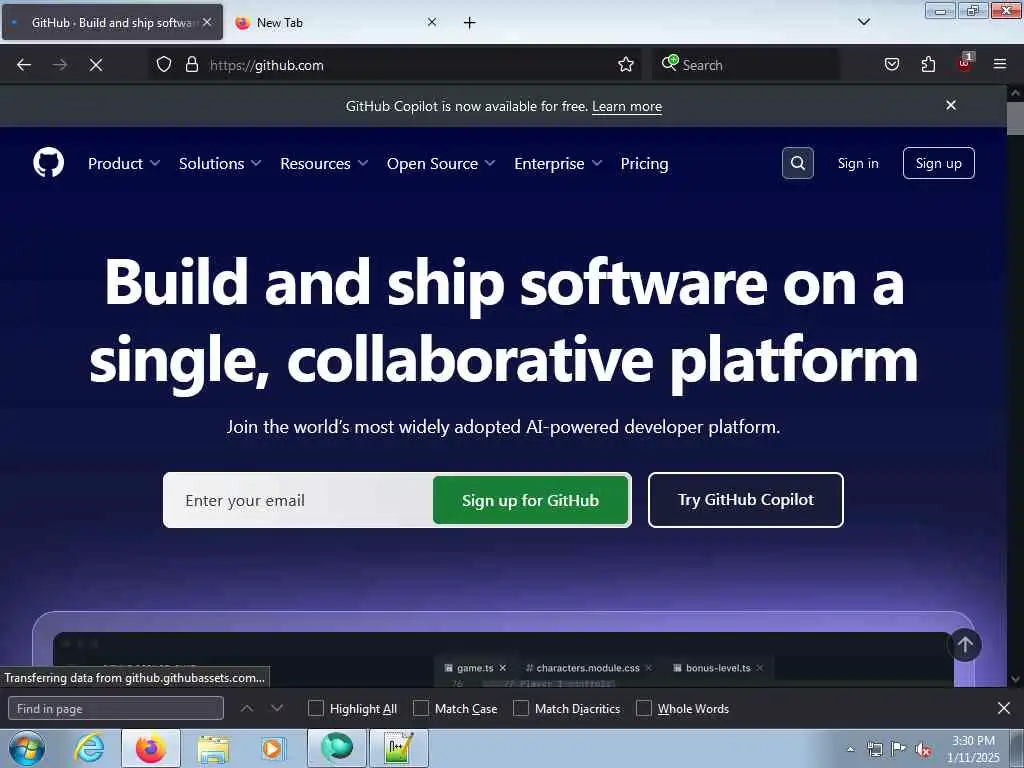Follow the Learn more link in banner
The width and height of the screenshot is (1024, 768).
(627, 106)
